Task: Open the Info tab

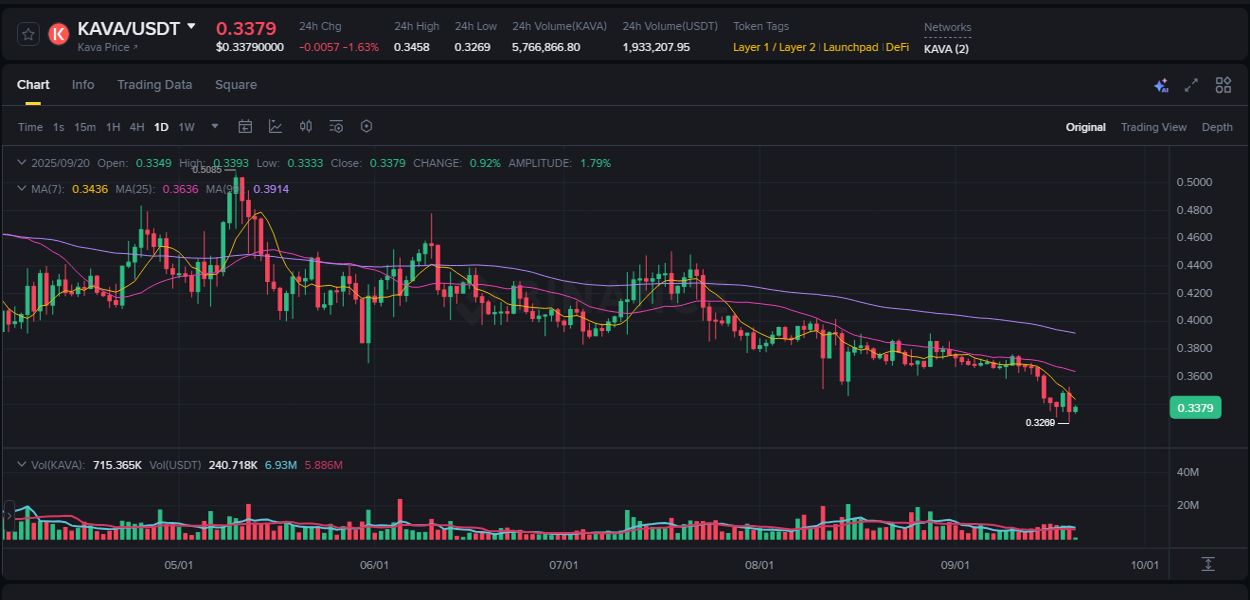Action: pos(83,85)
